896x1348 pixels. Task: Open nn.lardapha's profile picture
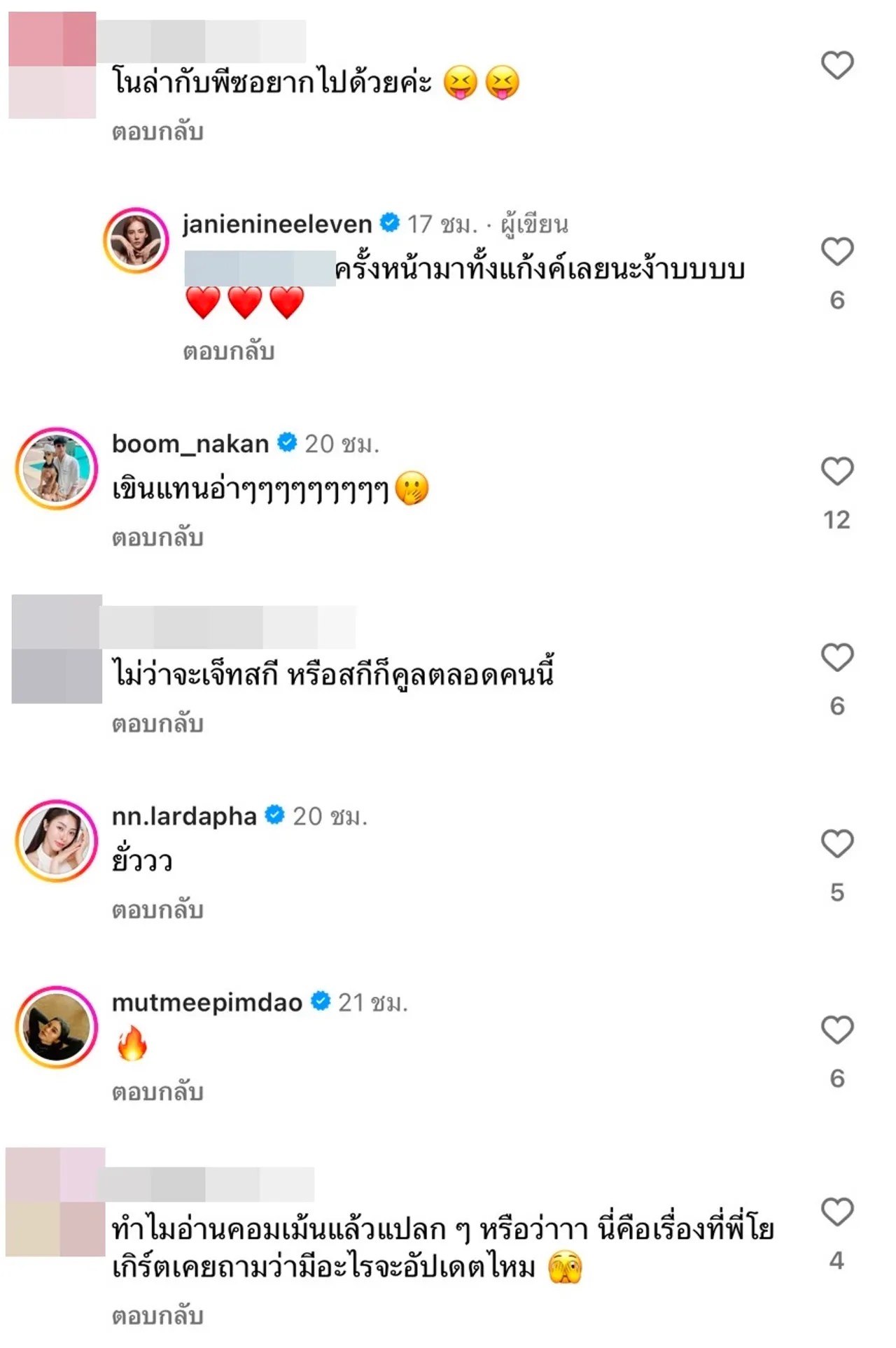[x=56, y=840]
